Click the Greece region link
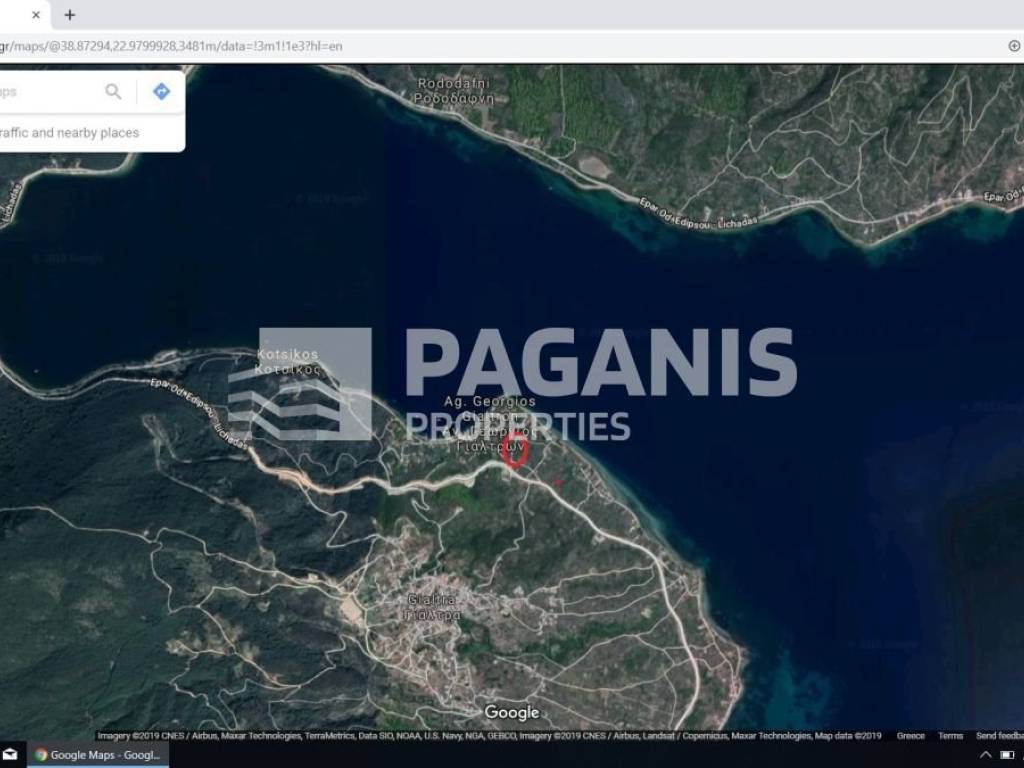Image resolution: width=1024 pixels, height=768 pixels. (910, 736)
